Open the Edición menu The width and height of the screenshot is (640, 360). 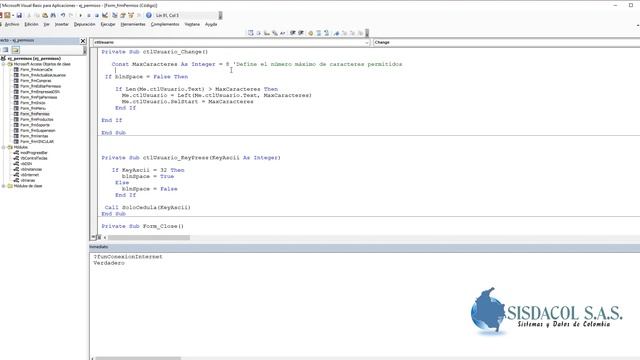pos(31,24)
